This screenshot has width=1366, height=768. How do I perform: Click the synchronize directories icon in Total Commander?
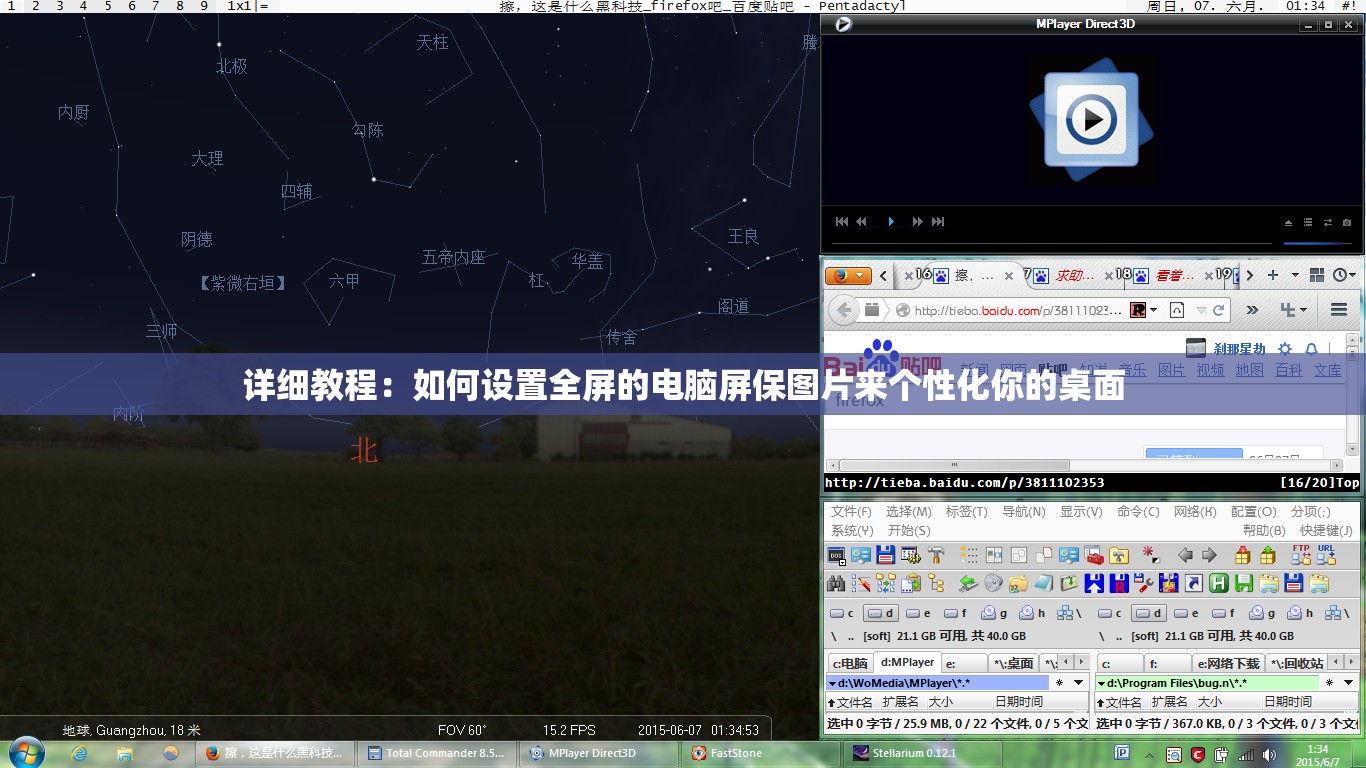(886, 583)
